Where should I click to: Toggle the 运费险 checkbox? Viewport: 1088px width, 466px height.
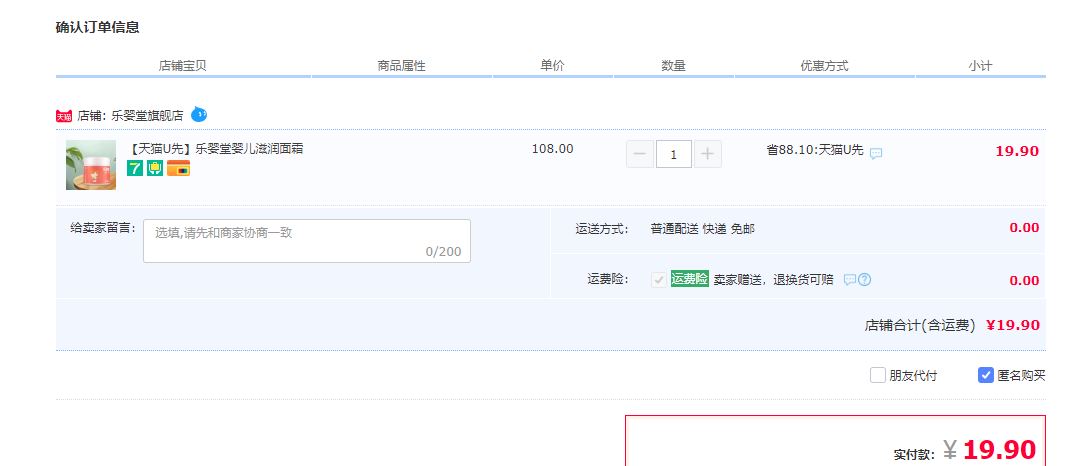658,279
